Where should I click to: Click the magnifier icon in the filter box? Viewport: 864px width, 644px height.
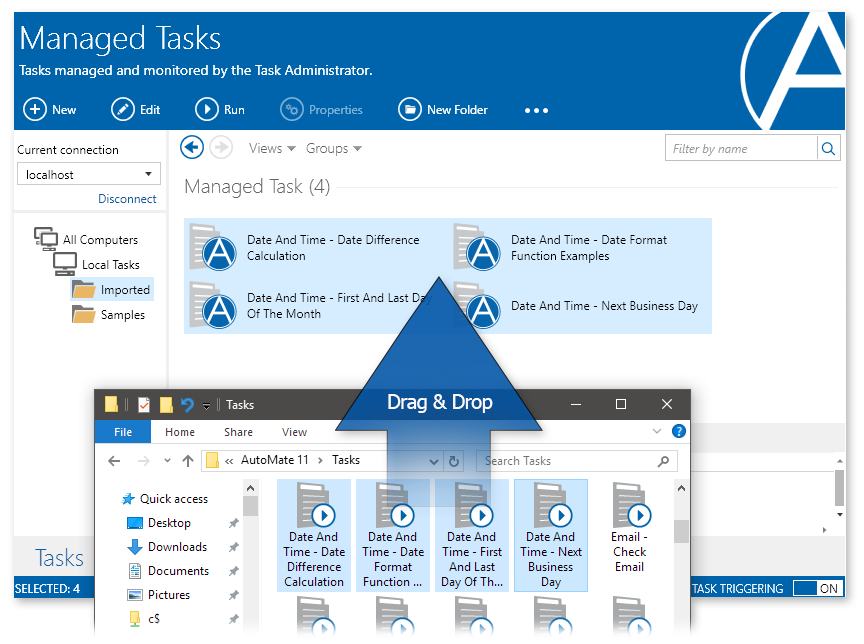click(x=828, y=148)
